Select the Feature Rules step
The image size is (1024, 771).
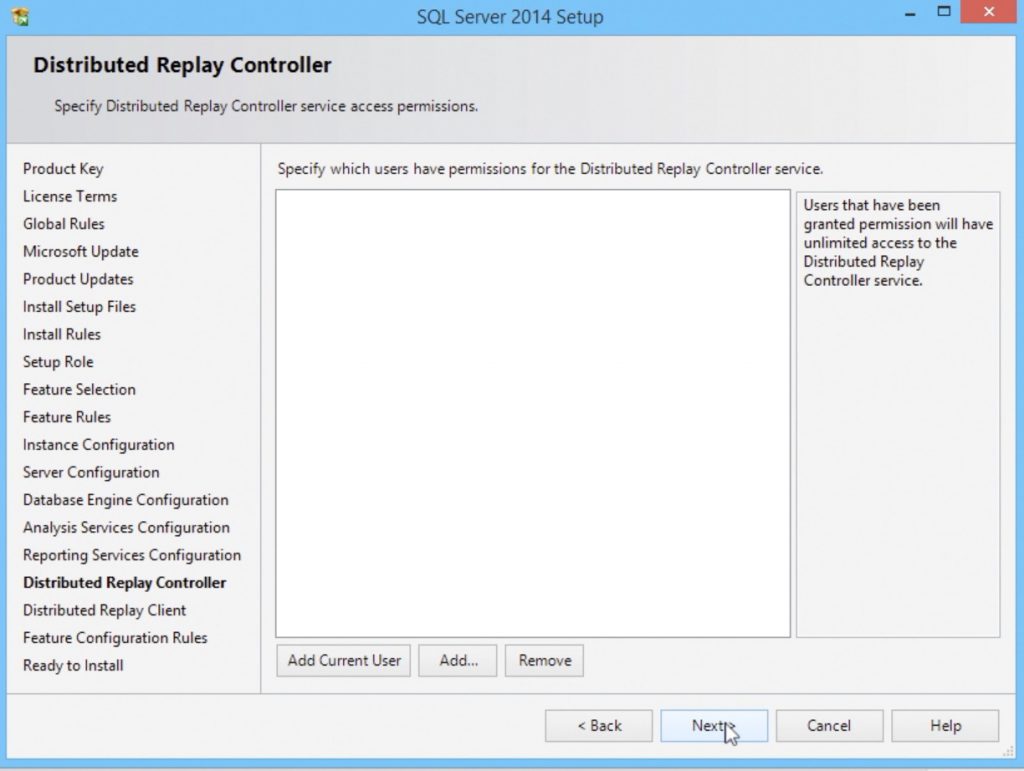67,417
